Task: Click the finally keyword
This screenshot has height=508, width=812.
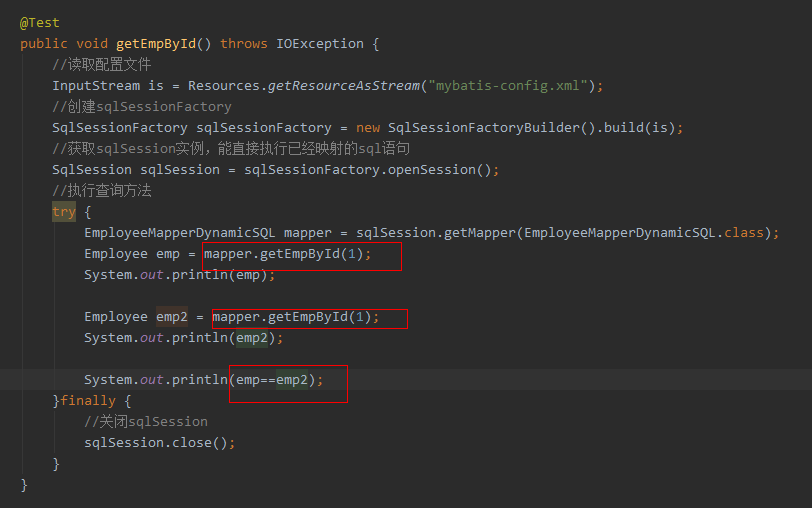Action: click(x=88, y=400)
